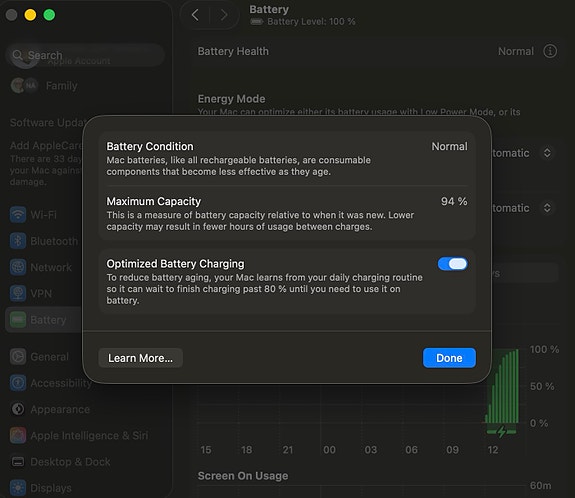Open Bluetooth settings icon
The image size is (575, 498).
[x=18, y=241]
